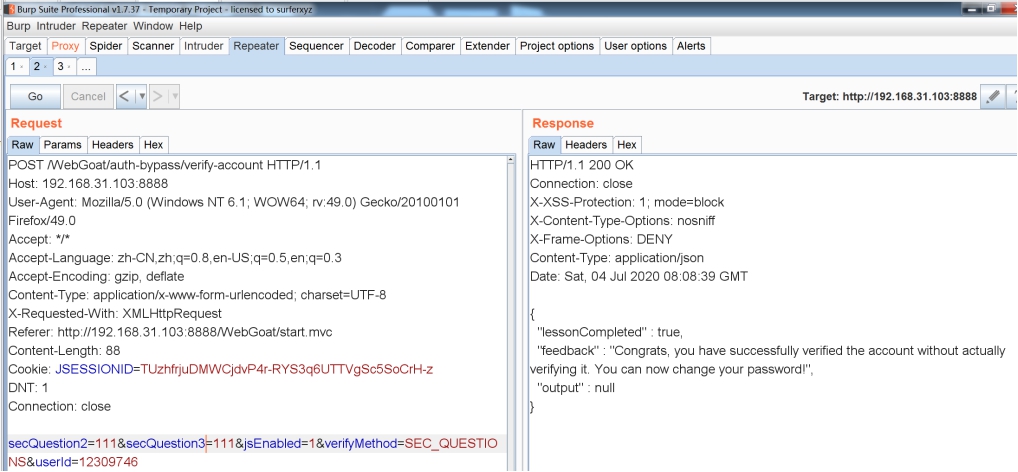
Task: Add a new Repeater tab with the ... button
Action: tap(86, 66)
